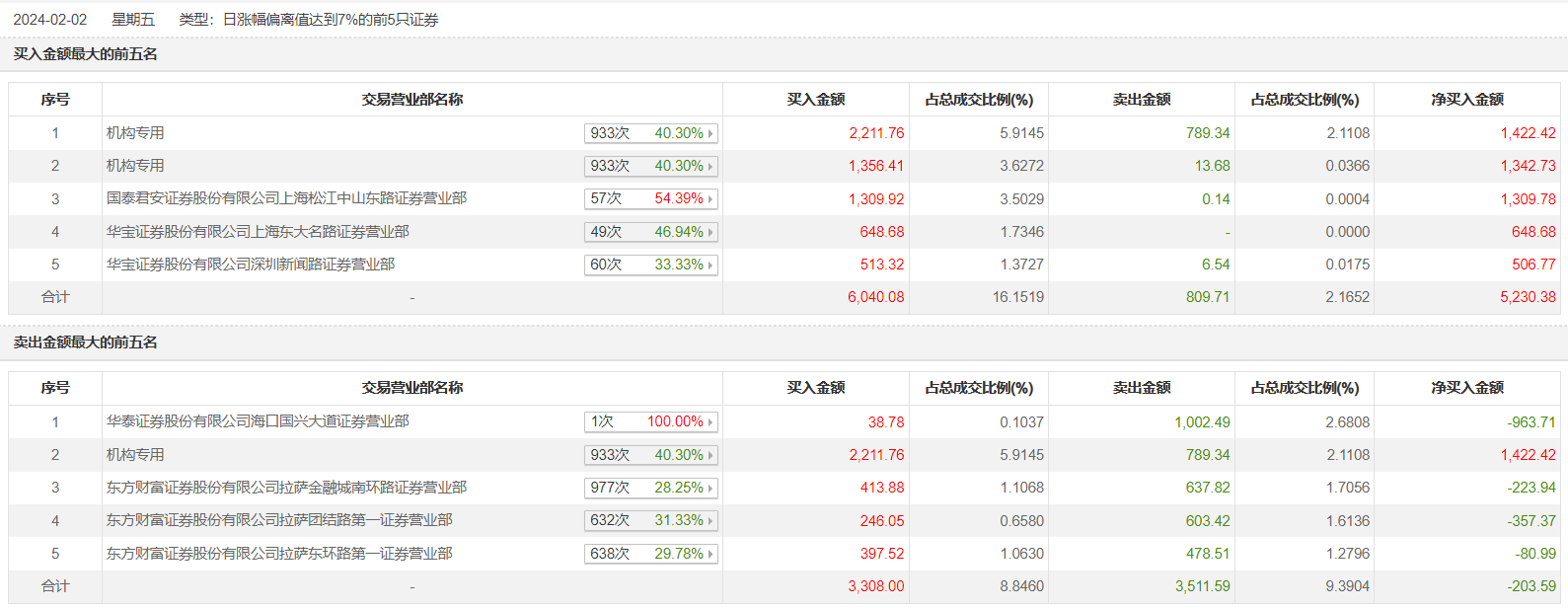
Task: Click the arrow icon in the 1次 100.00% badge
Action: point(710,422)
